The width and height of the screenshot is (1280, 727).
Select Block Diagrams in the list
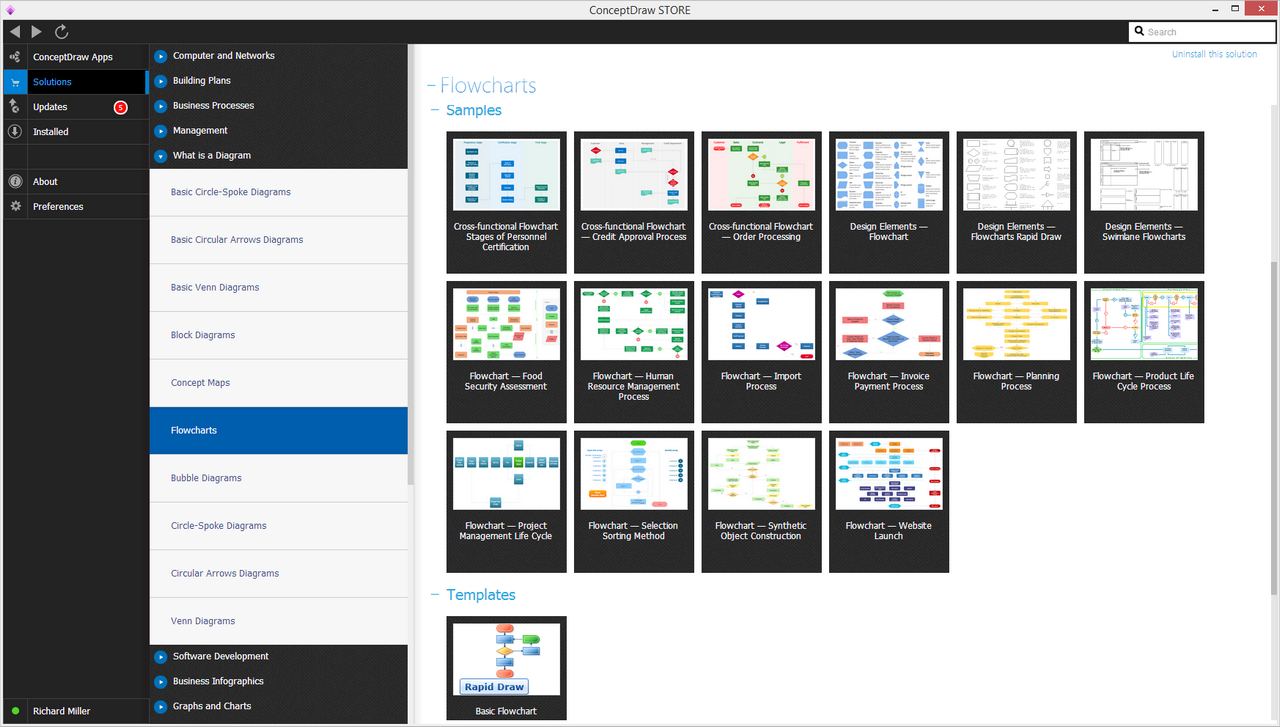point(279,335)
